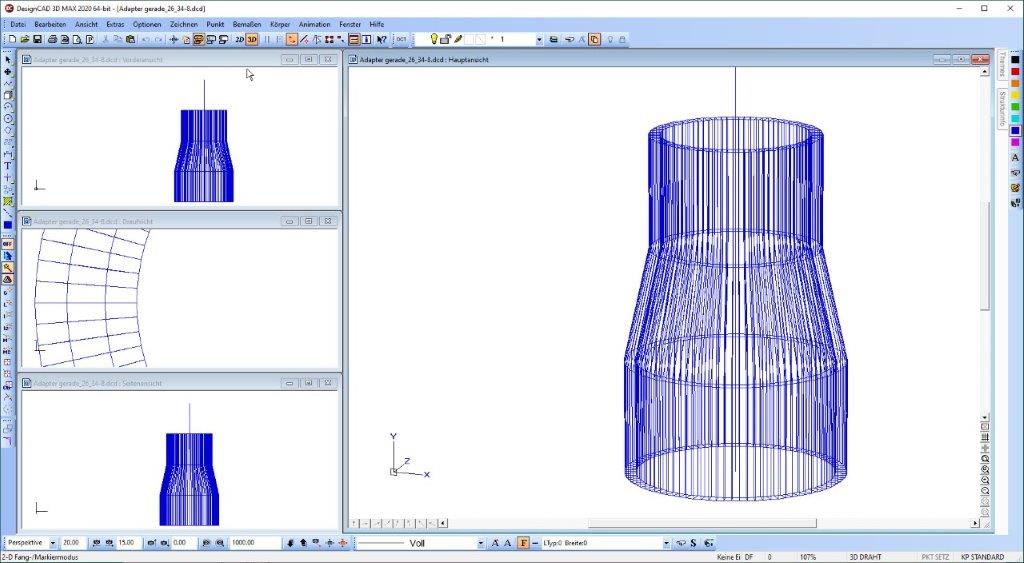Toggle 3D drawing mode
Image resolution: width=1024 pixels, height=563 pixels.
pyautogui.click(x=252, y=40)
